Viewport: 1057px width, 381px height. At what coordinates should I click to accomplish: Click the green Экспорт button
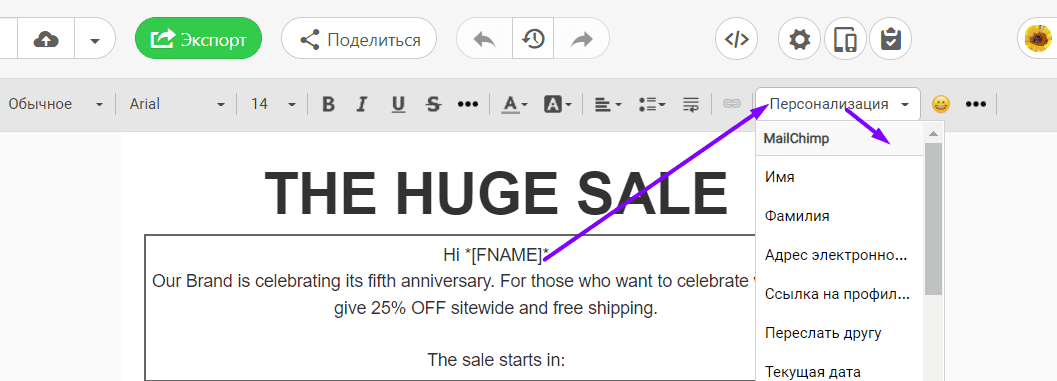(x=198, y=39)
